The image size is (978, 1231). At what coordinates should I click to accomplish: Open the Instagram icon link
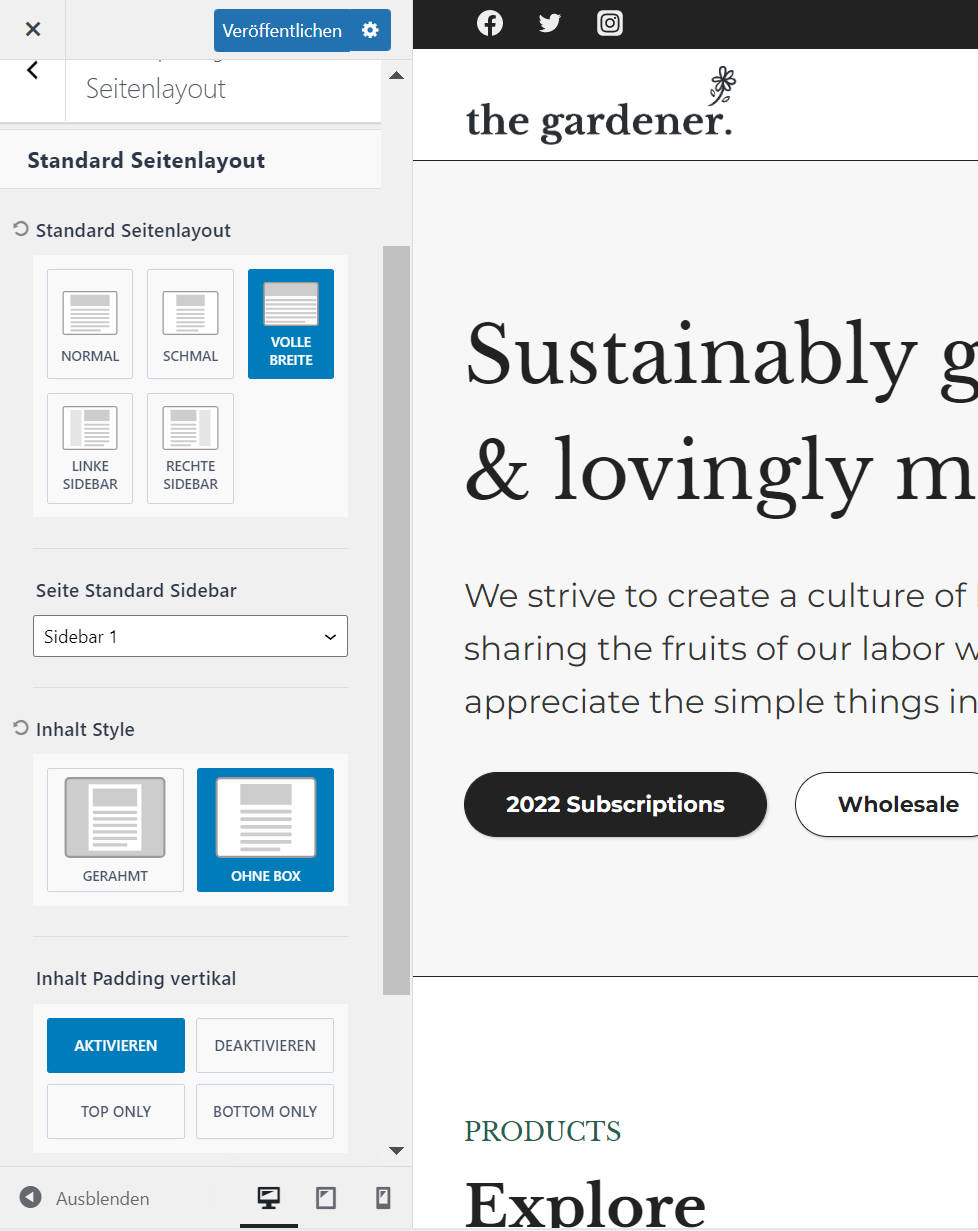coord(610,23)
